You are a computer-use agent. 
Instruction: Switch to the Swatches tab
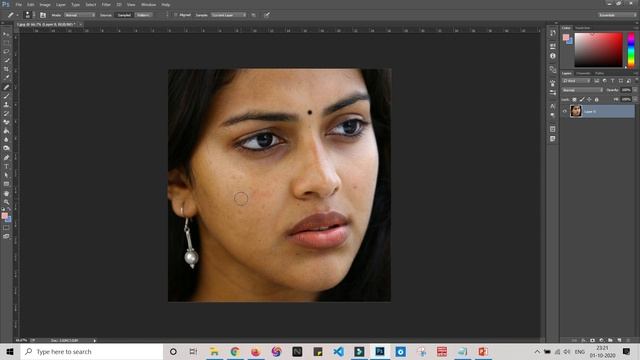coord(582,28)
